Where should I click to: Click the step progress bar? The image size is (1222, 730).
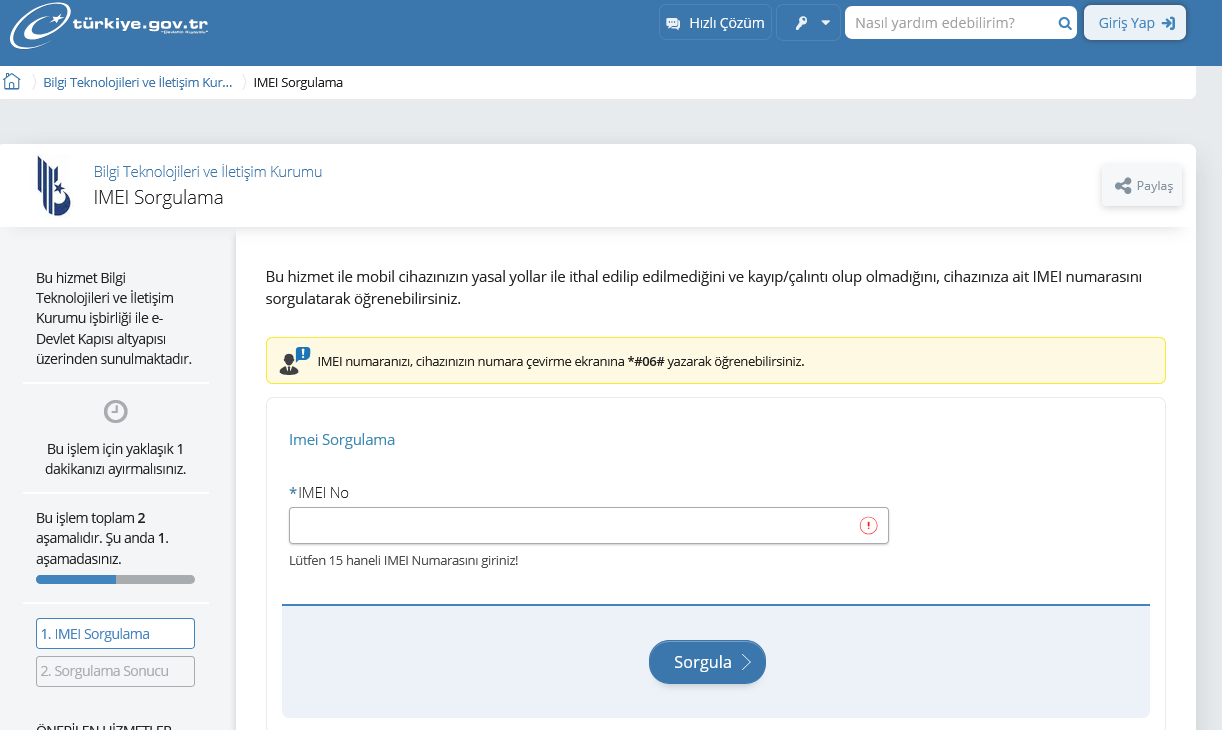click(115, 579)
